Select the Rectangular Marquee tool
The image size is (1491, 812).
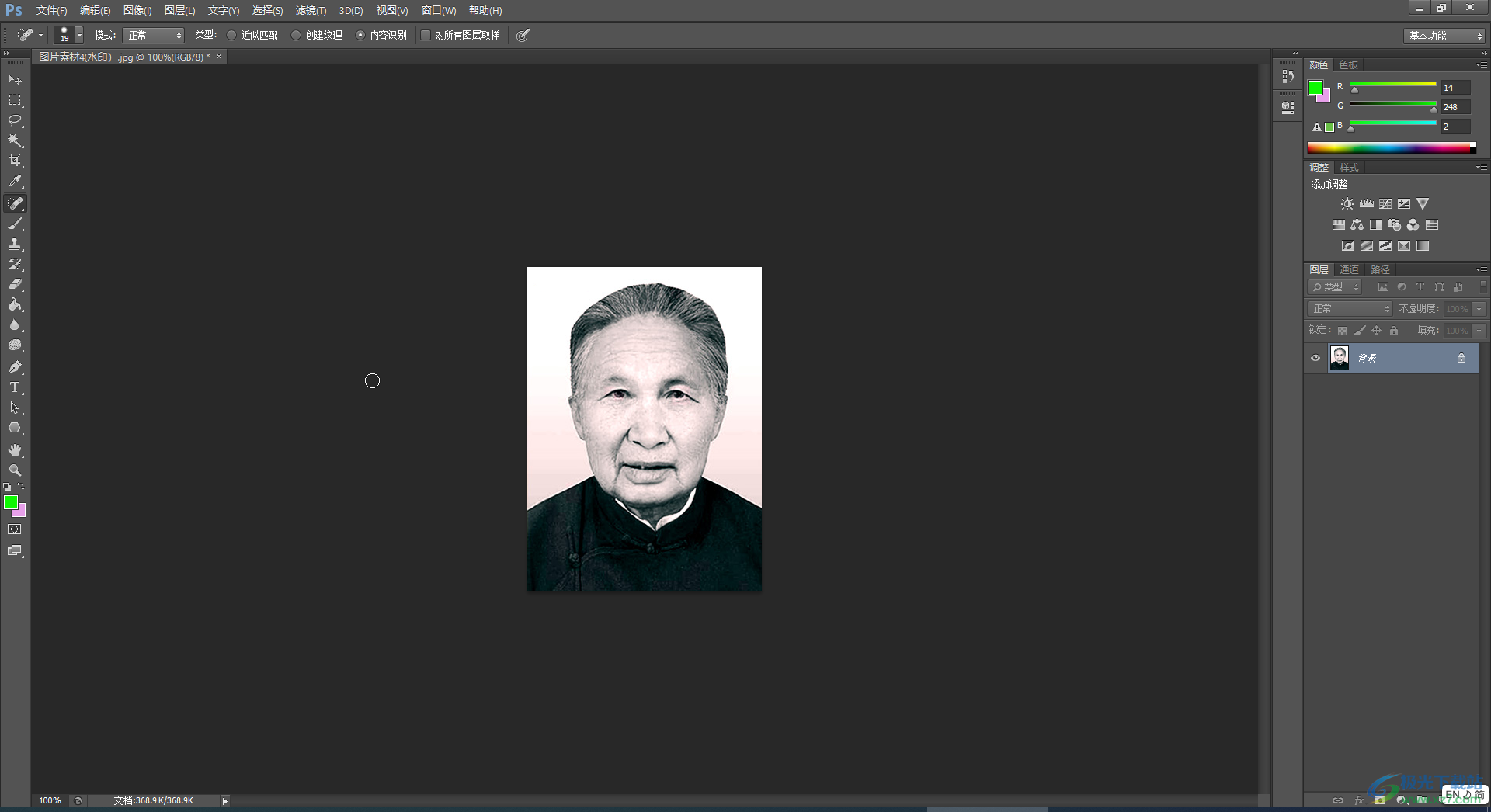coord(15,100)
